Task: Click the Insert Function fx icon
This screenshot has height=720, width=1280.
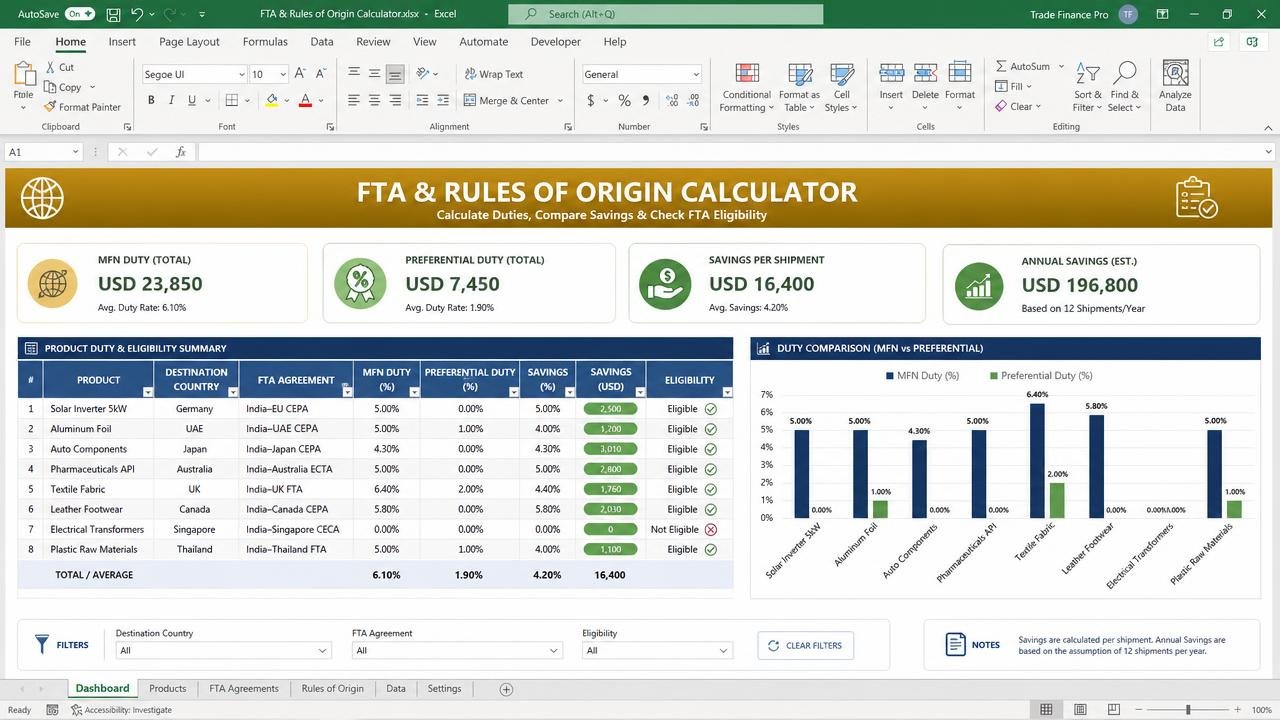Action: pos(181,152)
